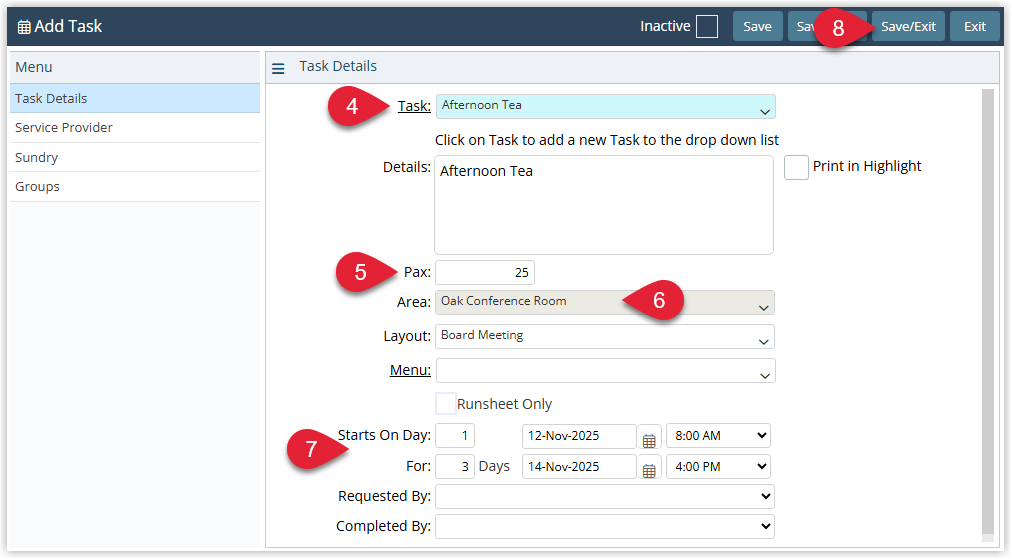This screenshot has height=559, width=1012.
Task: Click the underlined Task: label link
Action: click(414, 106)
